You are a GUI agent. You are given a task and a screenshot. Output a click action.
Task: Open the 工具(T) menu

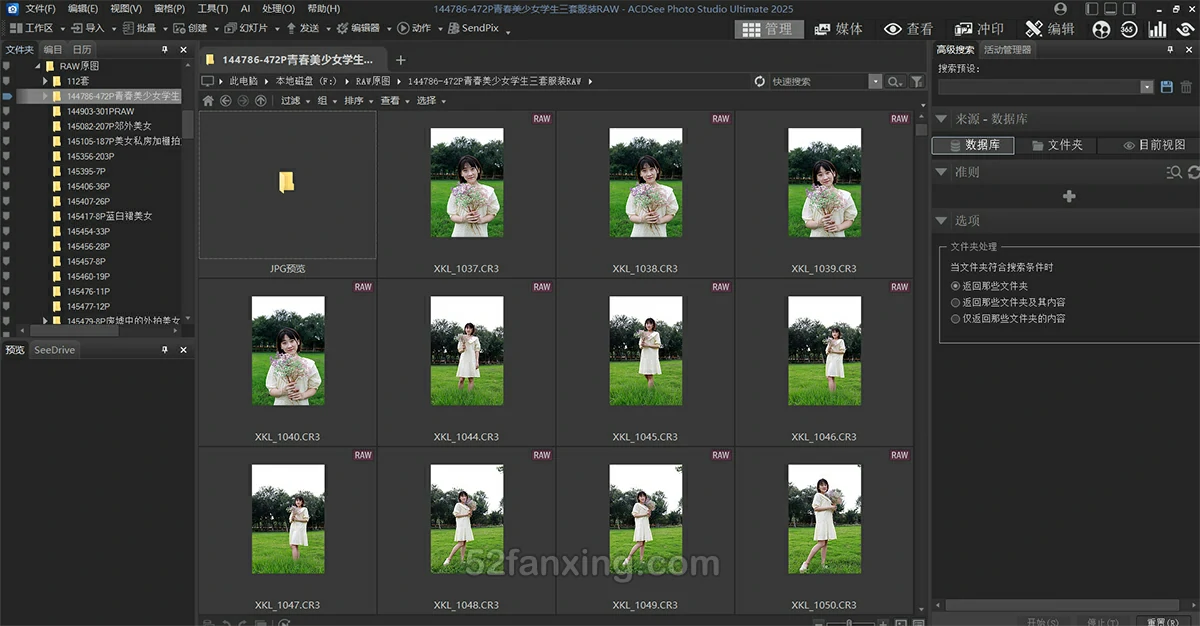coord(213,8)
